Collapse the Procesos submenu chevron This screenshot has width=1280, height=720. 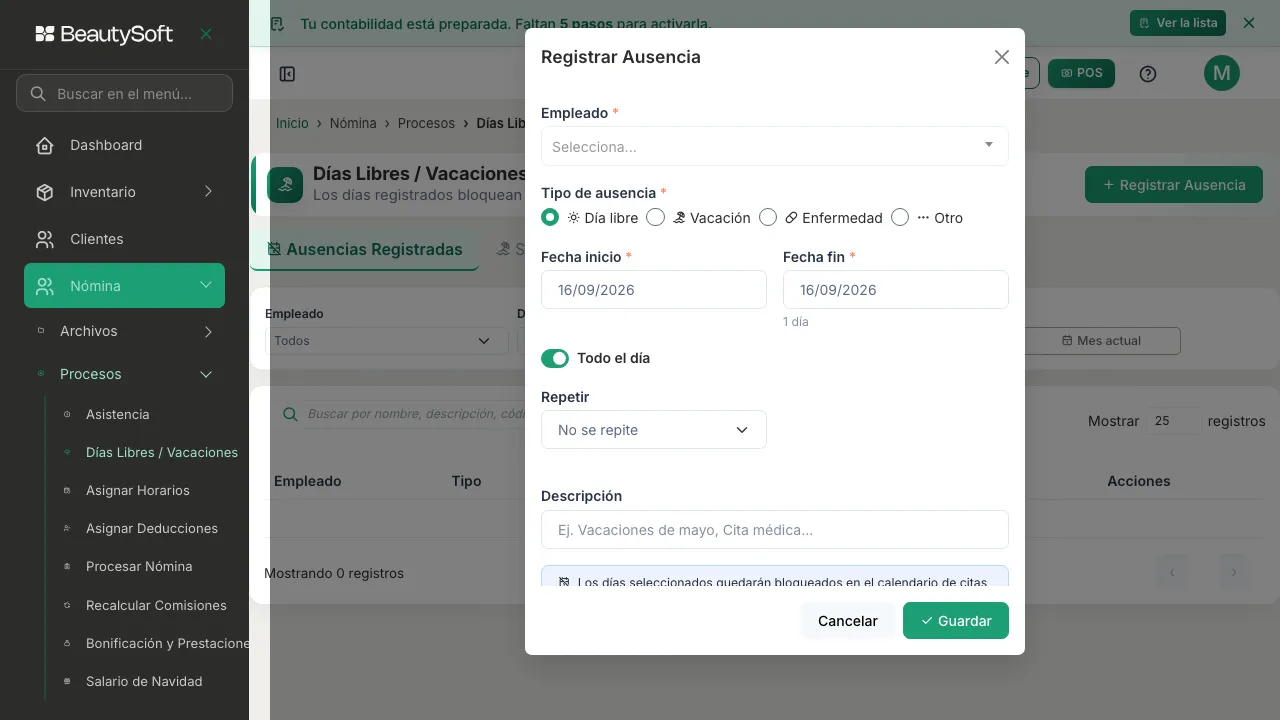(206, 374)
